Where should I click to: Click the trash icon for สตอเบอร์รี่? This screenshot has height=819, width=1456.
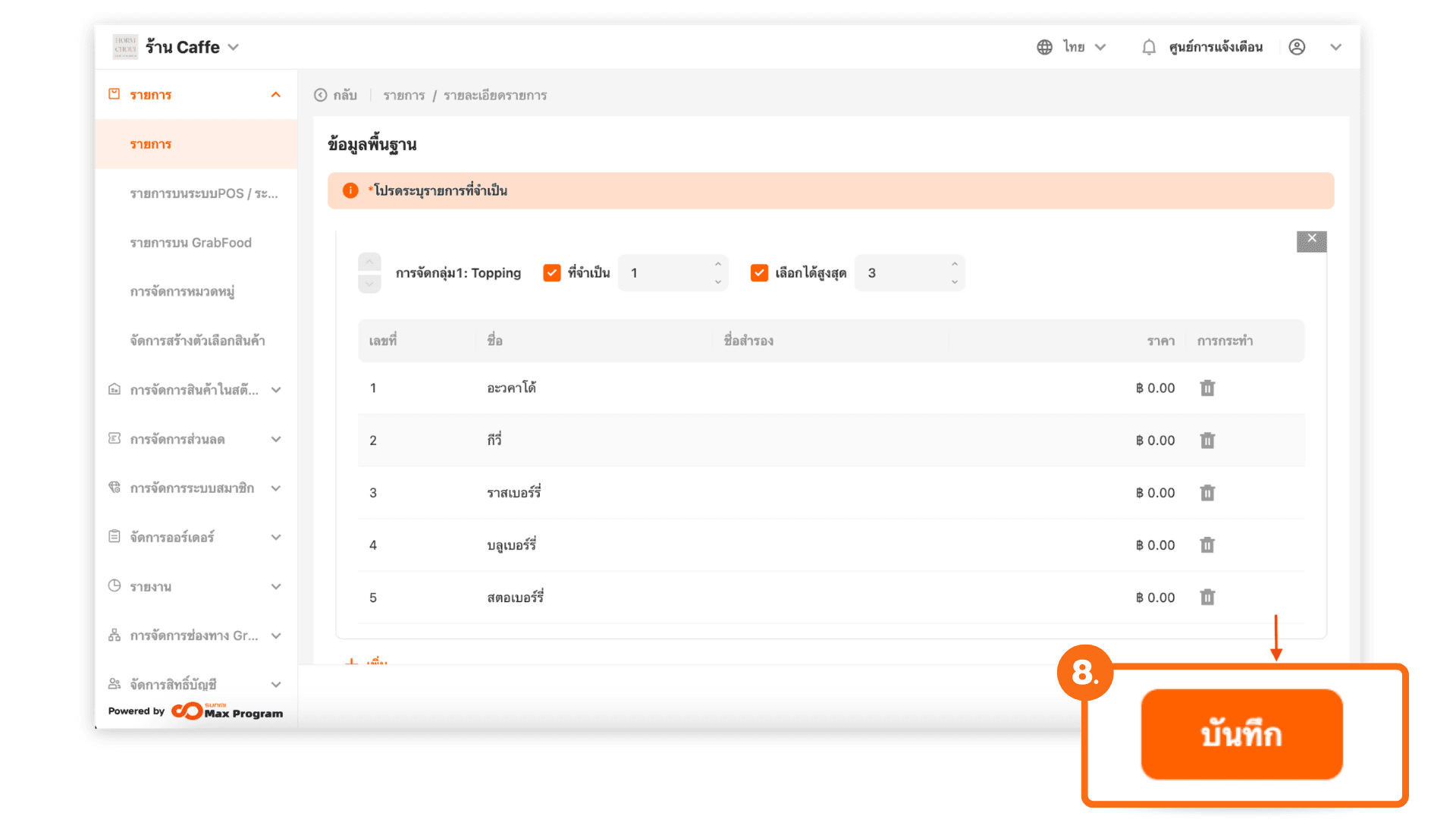click(x=1207, y=598)
